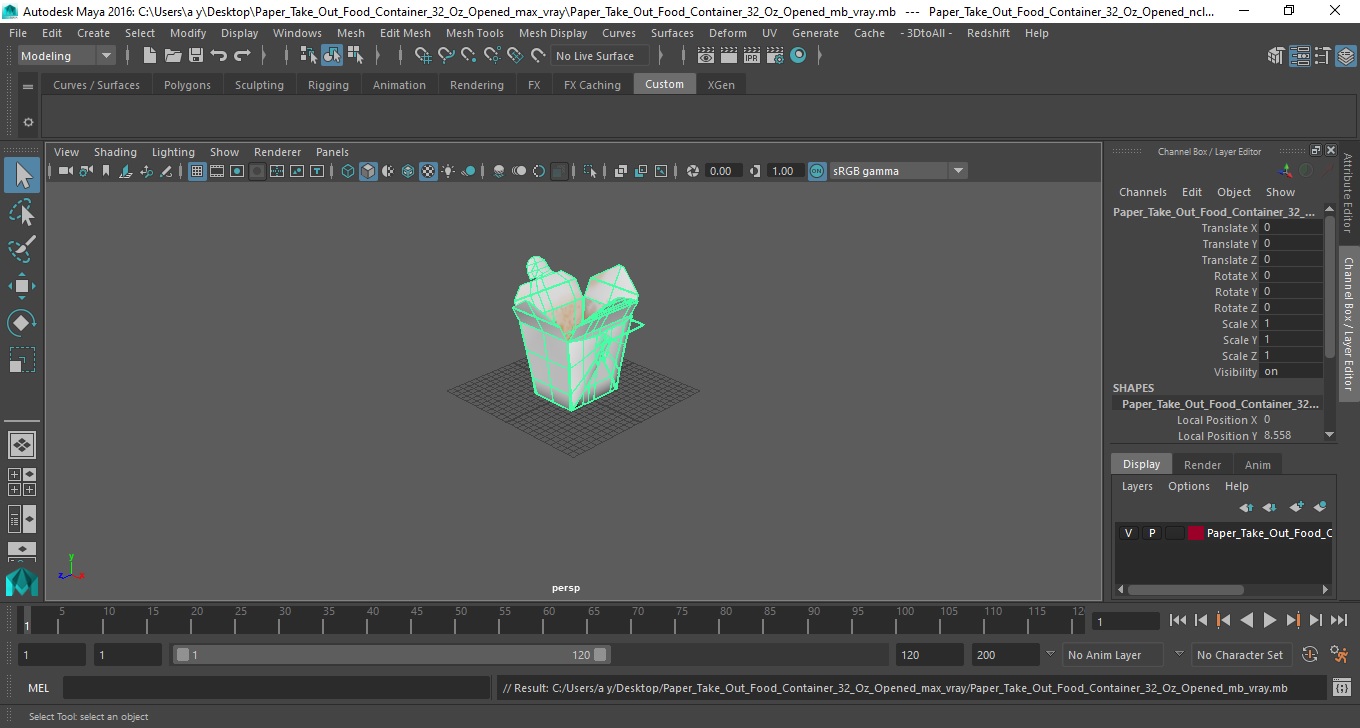Enable snap to grids magnet icon

pyautogui.click(x=423, y=56)
